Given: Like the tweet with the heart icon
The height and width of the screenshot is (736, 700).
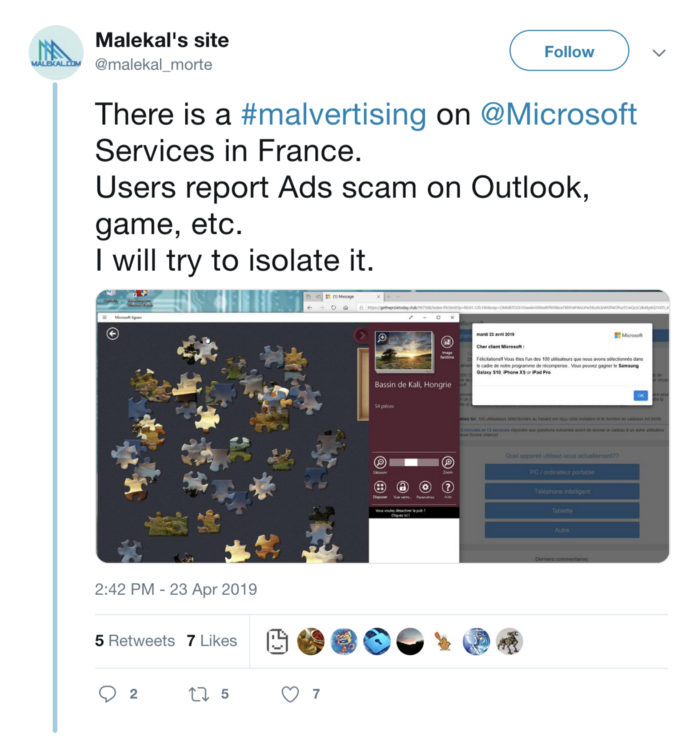Looking at the screenshot, I should tap(290, 693).
